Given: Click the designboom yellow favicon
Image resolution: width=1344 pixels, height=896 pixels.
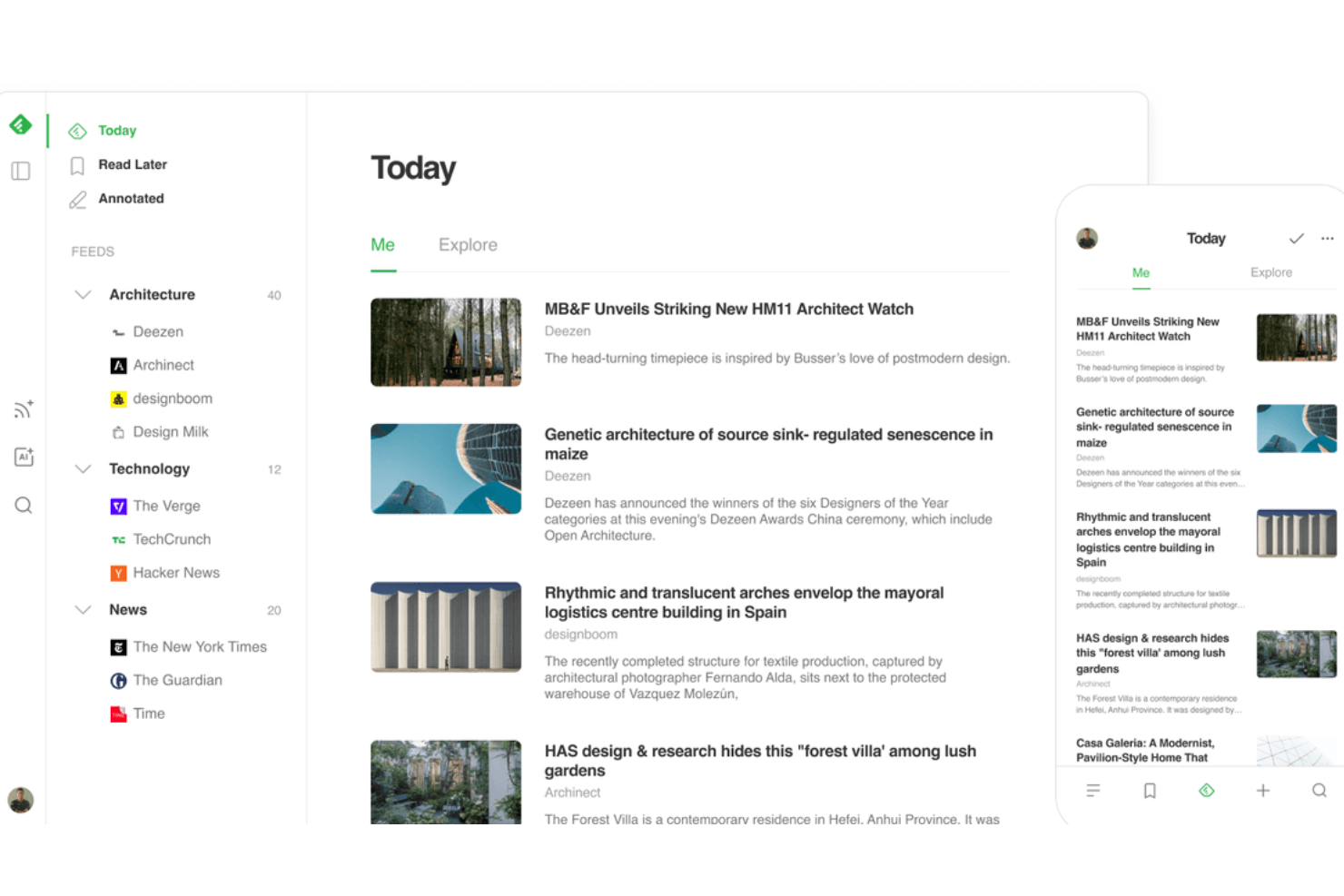Looking at the screenshot, I should pyautogui.click(x=118, y=399).
